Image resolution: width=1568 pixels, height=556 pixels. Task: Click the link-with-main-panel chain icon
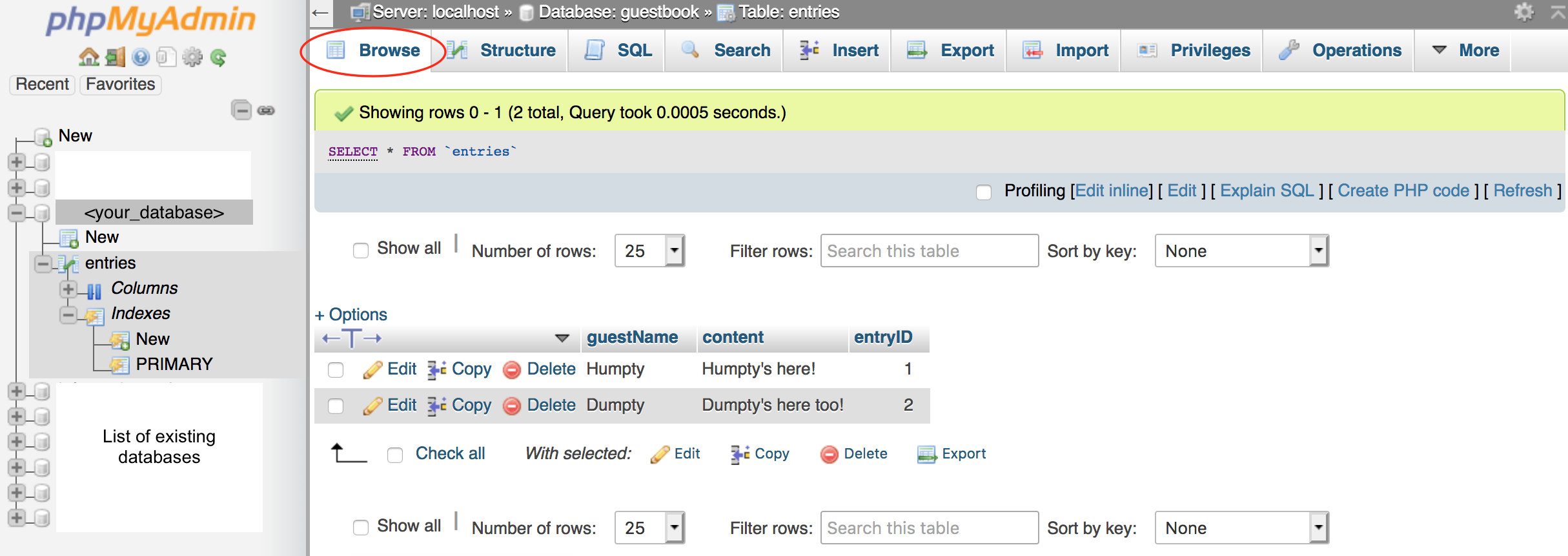click(266, 111)
